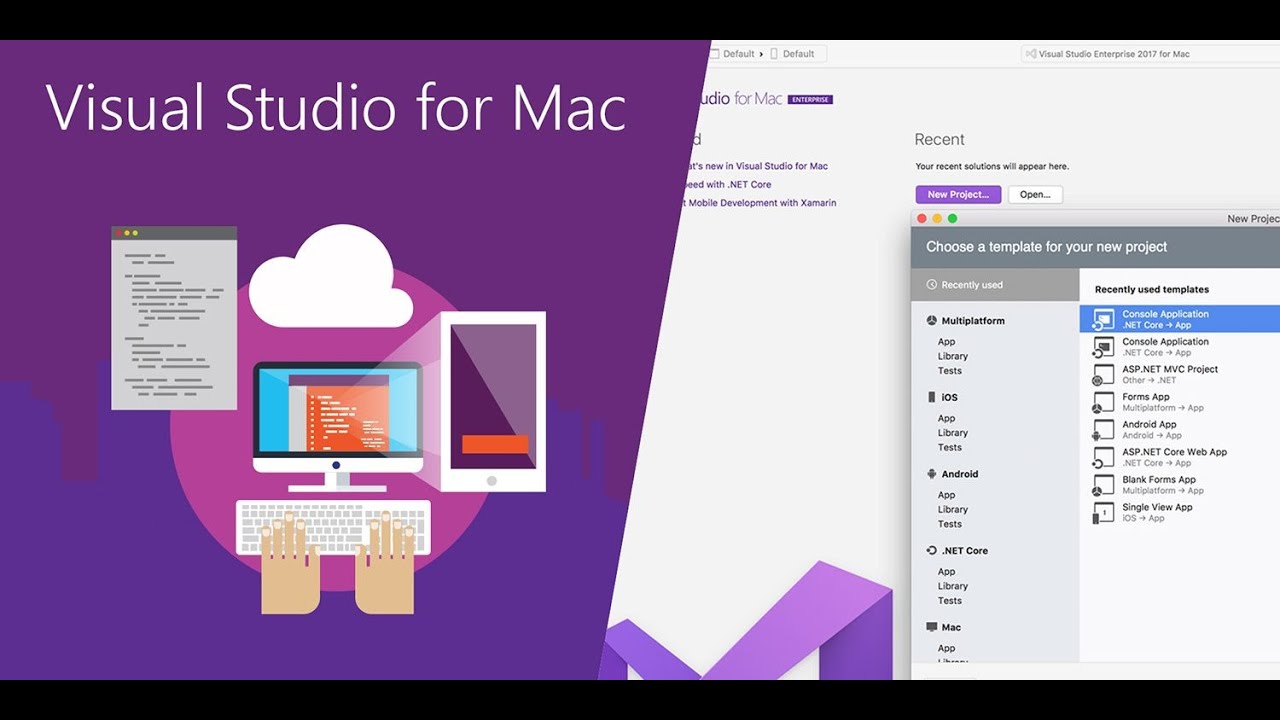The height and width of the screenshot is (720, 1280).
Task: Choose App under Mac
Action: (946, 648)
